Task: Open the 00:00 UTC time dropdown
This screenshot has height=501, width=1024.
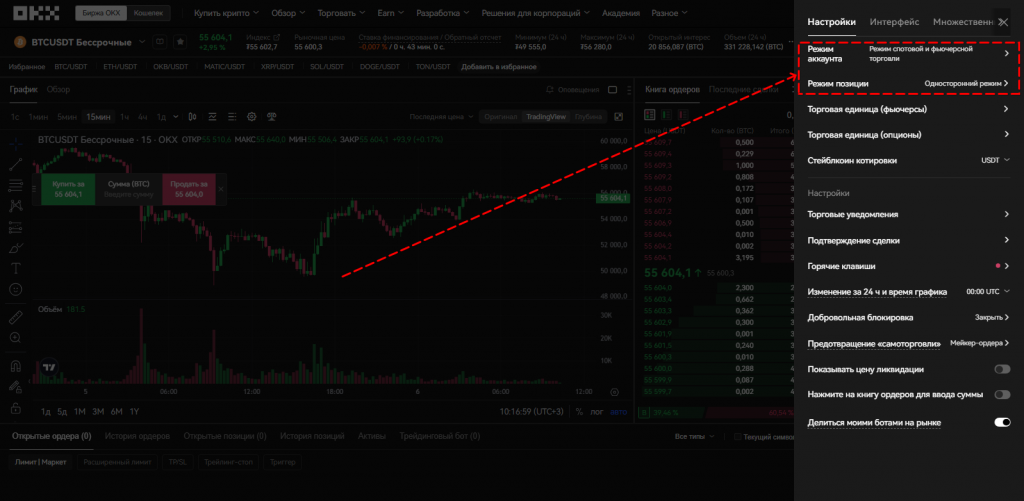Action: (x=988, y=291)
